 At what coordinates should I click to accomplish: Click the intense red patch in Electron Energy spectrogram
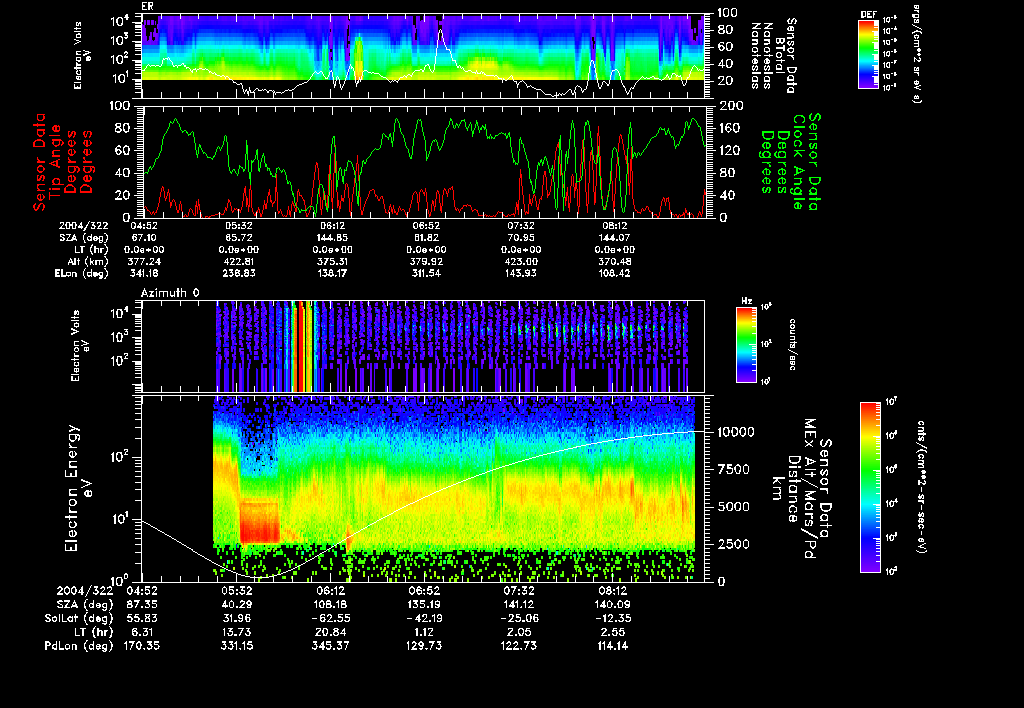pos(259,521)
